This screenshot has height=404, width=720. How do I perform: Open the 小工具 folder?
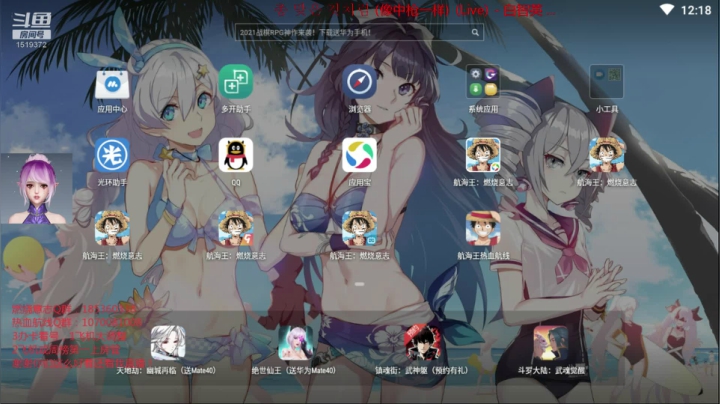tap(607, 82)
